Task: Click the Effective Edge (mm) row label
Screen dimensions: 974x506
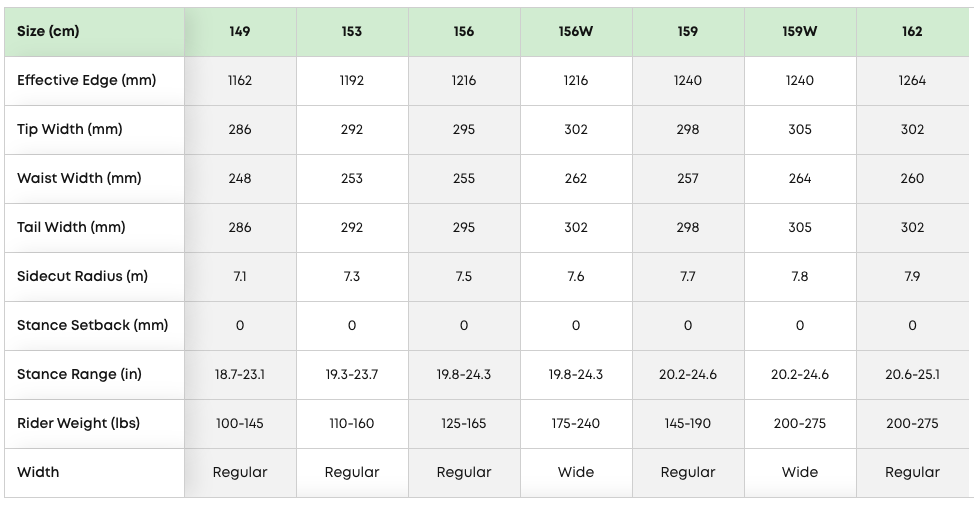Action: (x=87, y=81)
